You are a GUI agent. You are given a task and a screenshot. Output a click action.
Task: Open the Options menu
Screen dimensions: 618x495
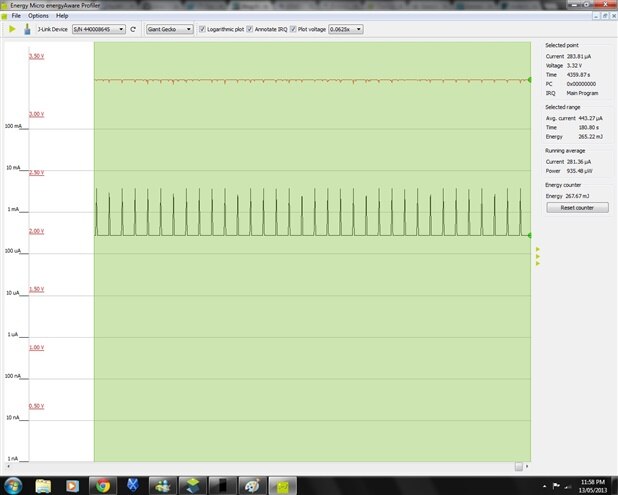point(38,16)
